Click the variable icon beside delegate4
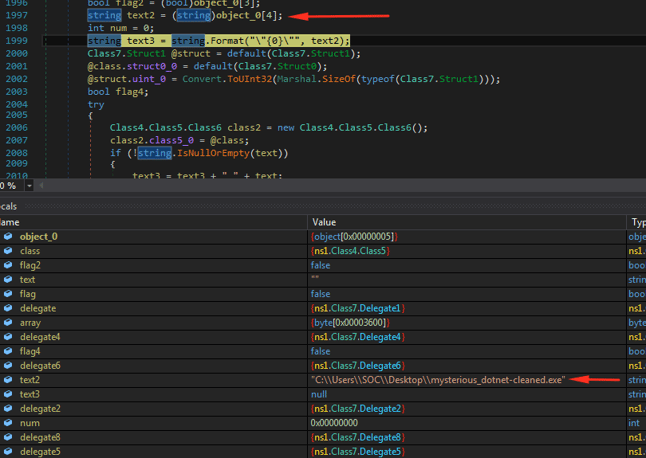 (8, 337)
